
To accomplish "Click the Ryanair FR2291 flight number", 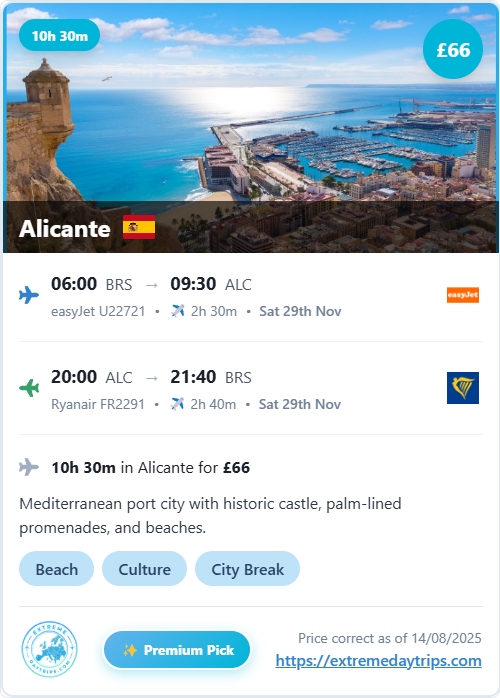I will (98, 404).
